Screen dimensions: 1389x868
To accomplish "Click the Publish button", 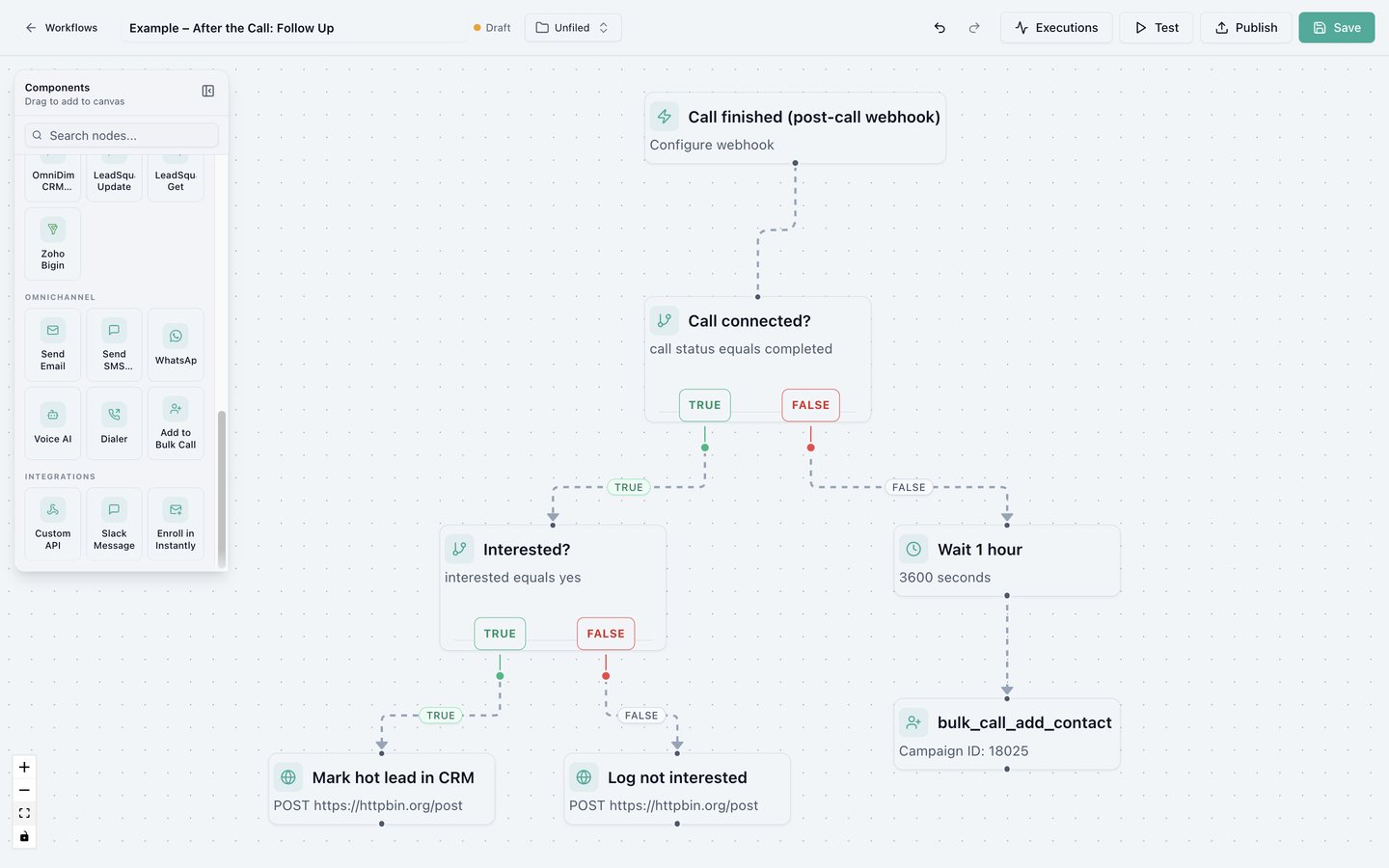I will coord(1246,28).
